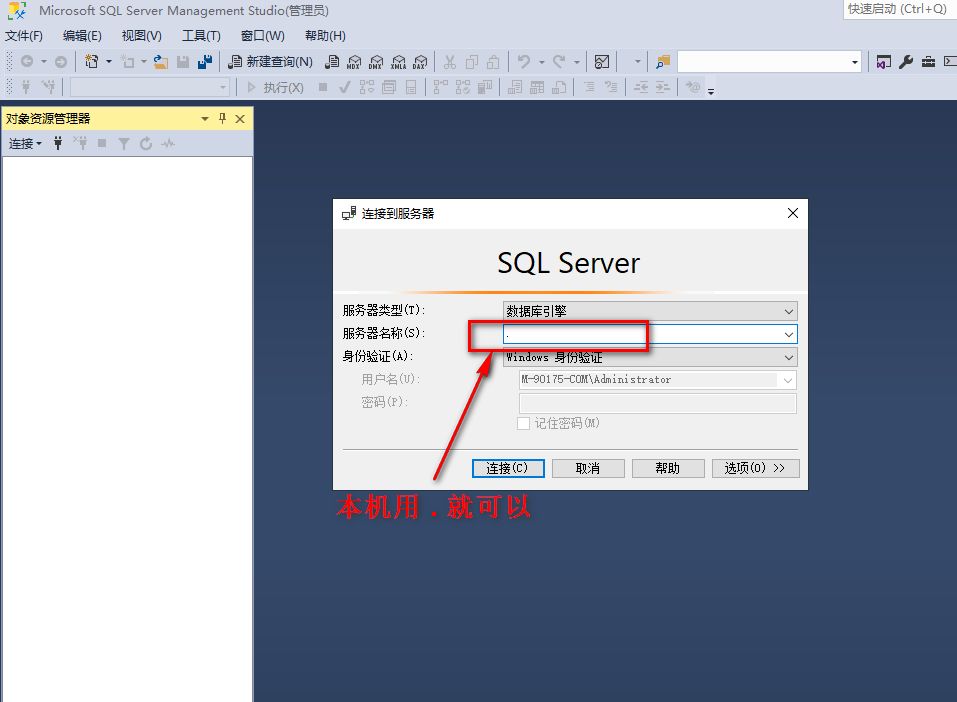Pin the 对象资源管理器 panel
957x702 pixels.
(222, 118)
